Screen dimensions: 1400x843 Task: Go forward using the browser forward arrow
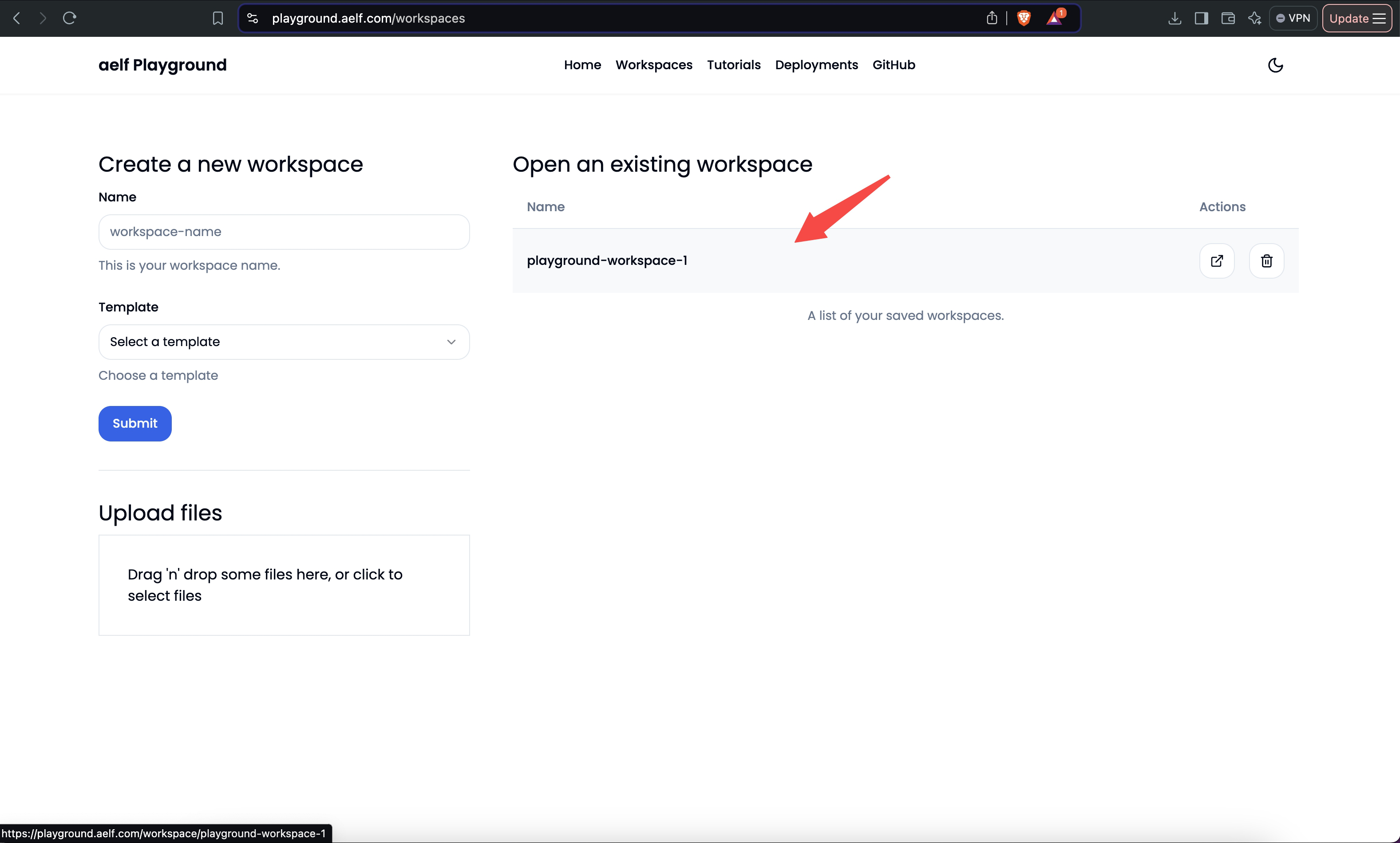(43, 18)
